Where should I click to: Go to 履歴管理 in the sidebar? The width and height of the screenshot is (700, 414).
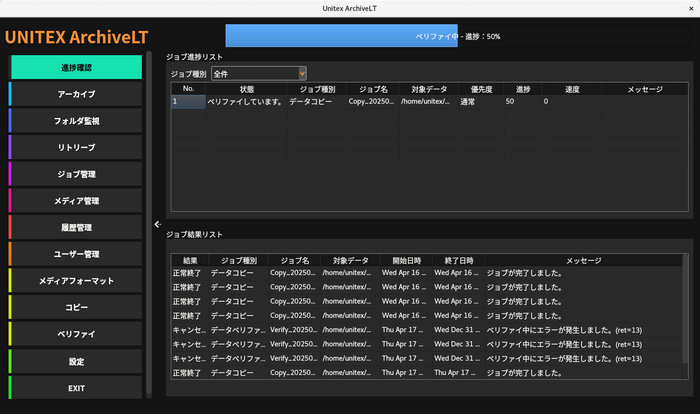pos(76,227)
